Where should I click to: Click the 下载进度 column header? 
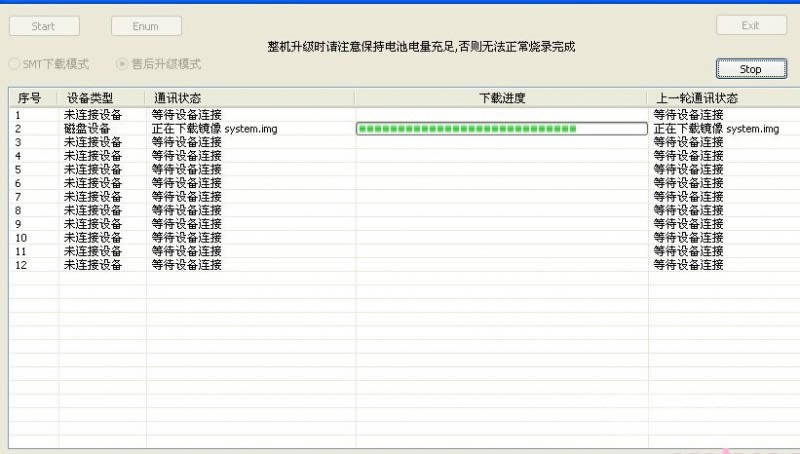pyautogui.click(x=502, y=98)
